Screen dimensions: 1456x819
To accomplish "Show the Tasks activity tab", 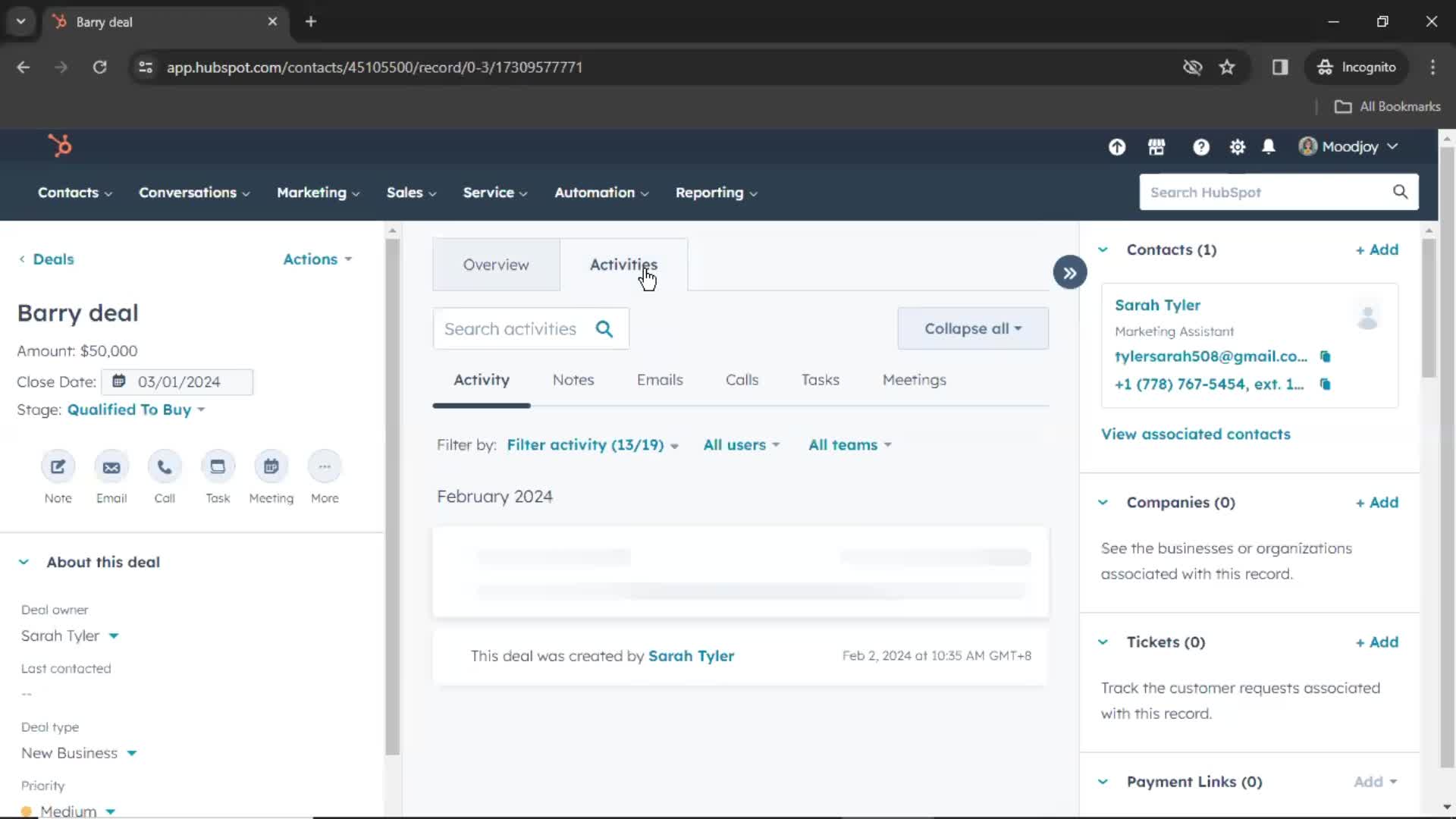I will 821,380.
